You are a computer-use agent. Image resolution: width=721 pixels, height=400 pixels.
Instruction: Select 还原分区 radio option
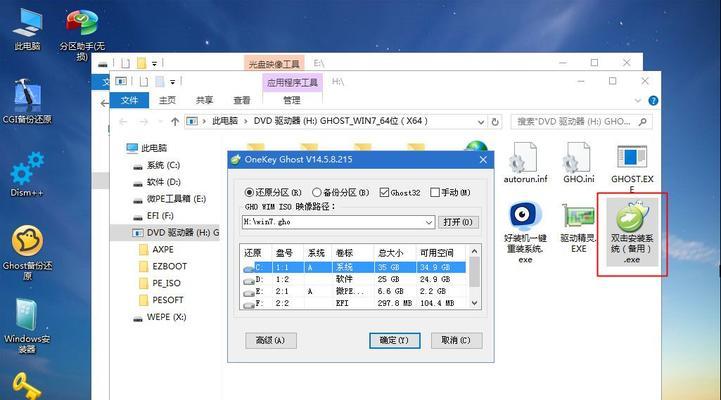[x=273, y=192]
